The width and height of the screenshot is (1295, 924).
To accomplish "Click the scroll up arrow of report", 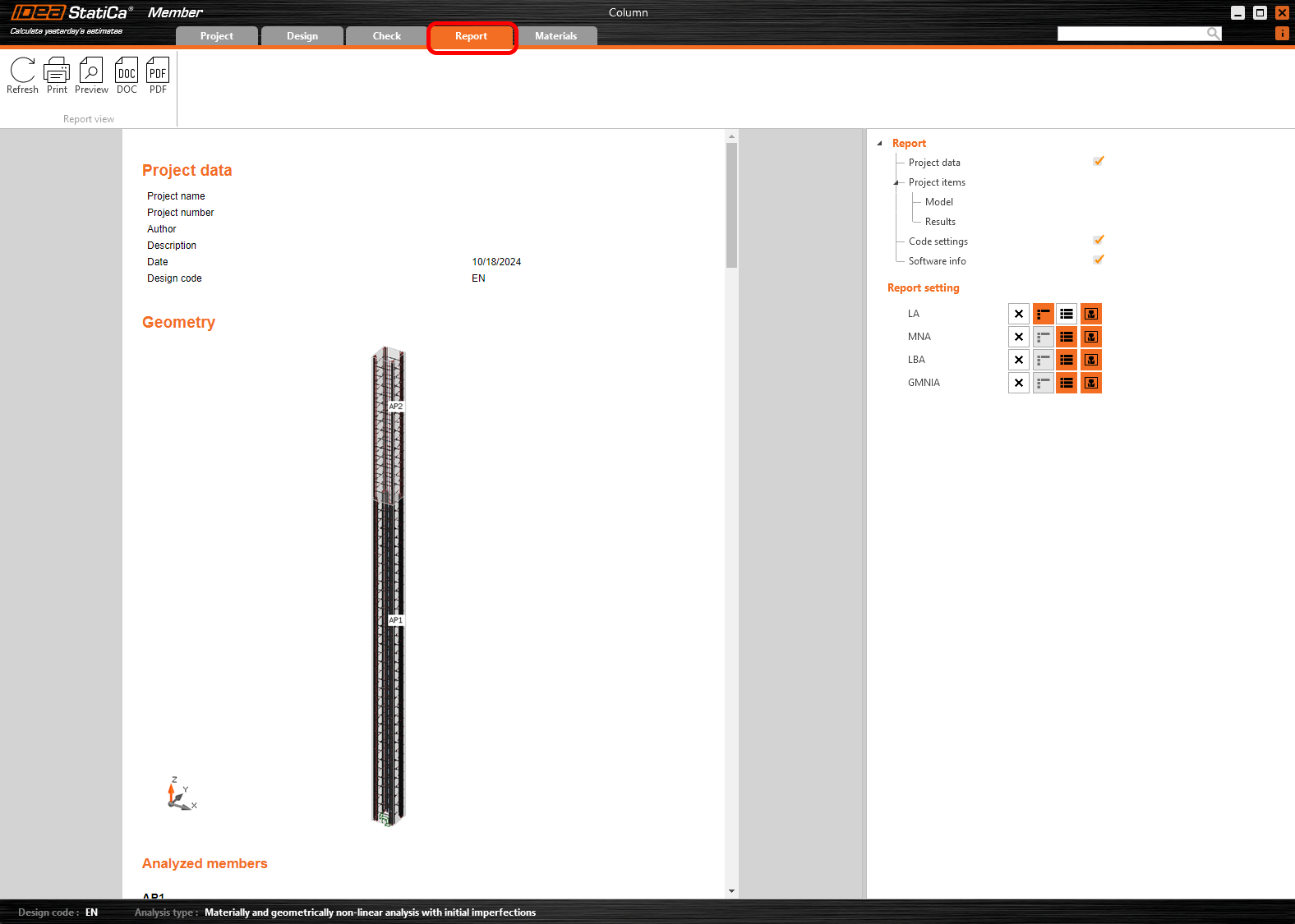I will click(x=731, y=136).
